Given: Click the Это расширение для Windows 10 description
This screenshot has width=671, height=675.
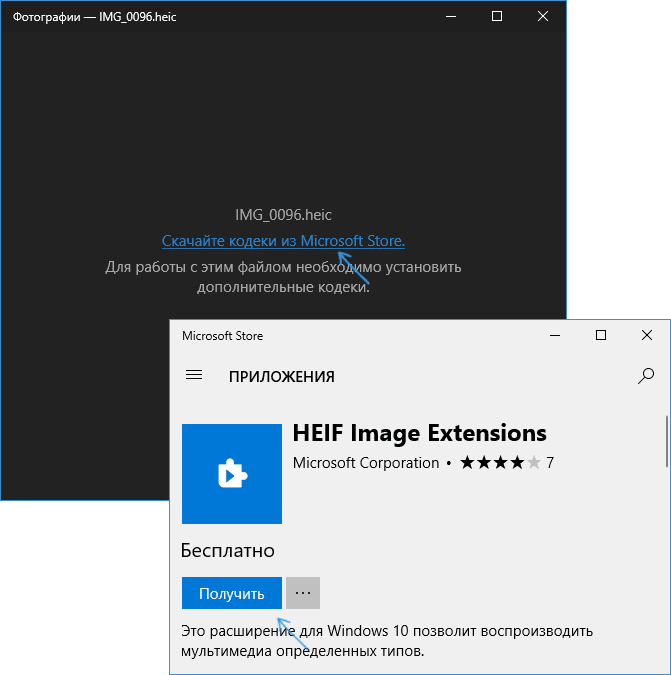Looking at the screenshot, I should 387,641.
